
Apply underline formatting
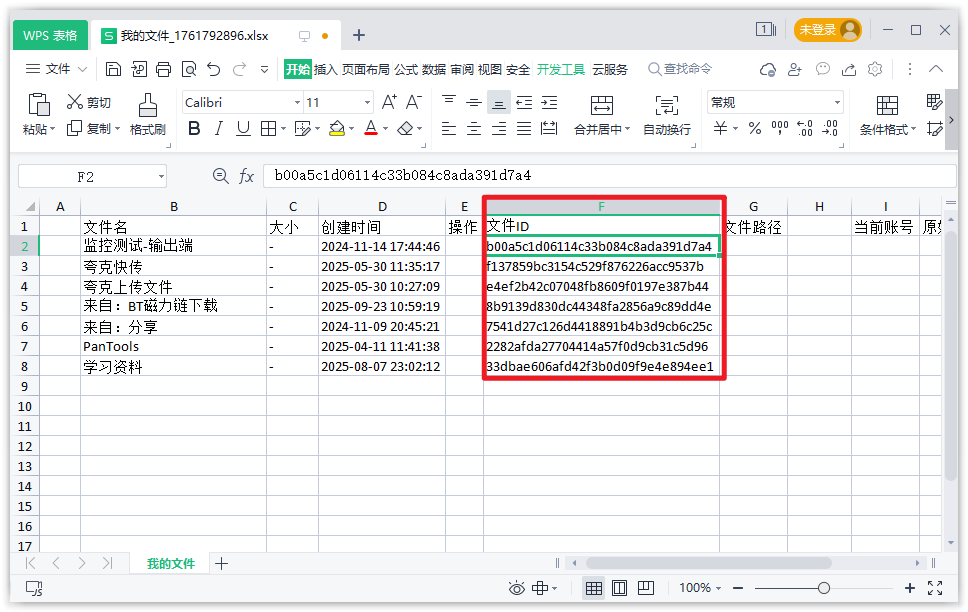coord(243,129)
